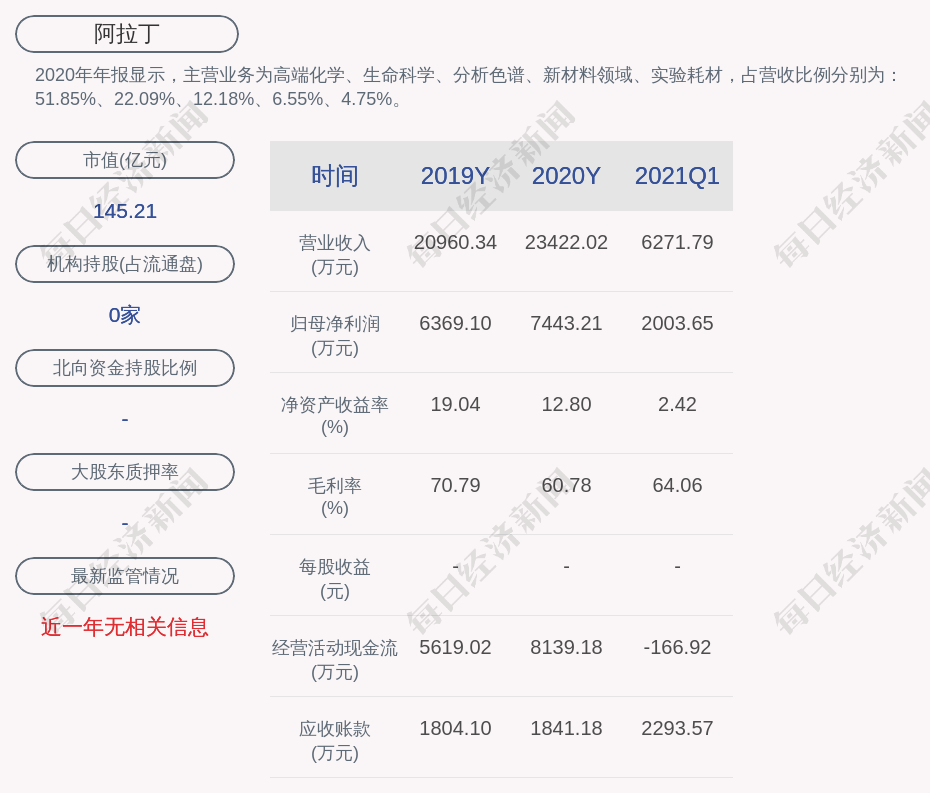Click revenue value 23422.02
This screenshot has width=930, height=793.
[x=566, y=243]
